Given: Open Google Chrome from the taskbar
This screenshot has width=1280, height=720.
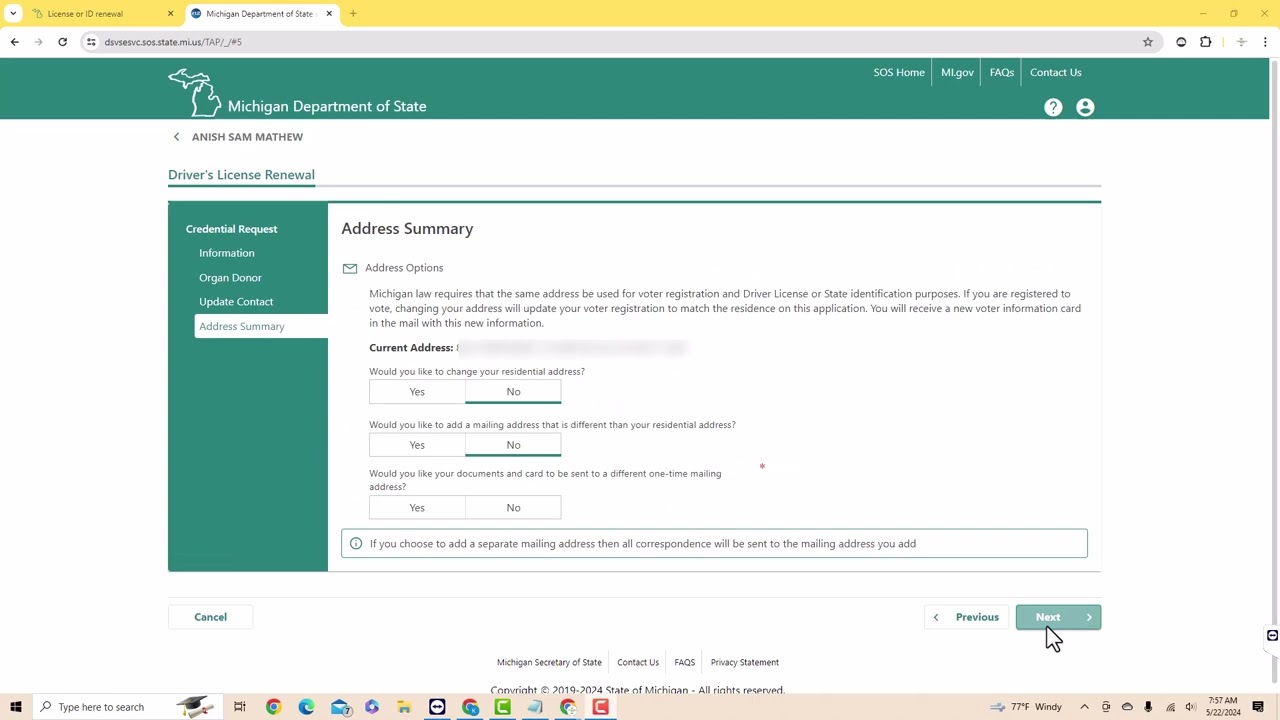Looking at the screenshot, I should click(273, 707).
